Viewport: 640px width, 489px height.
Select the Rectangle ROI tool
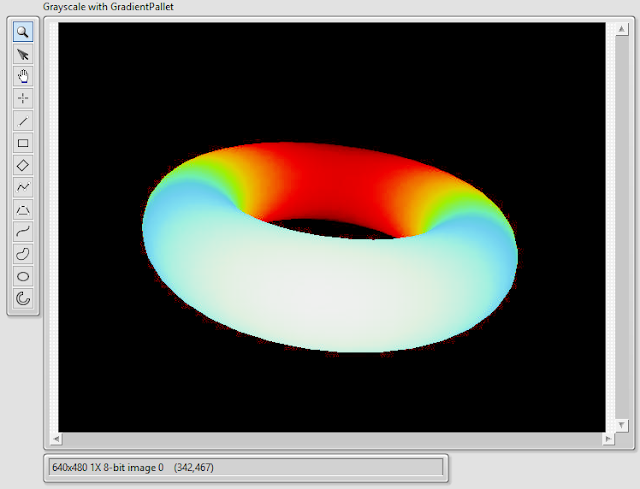click(23, 143)
